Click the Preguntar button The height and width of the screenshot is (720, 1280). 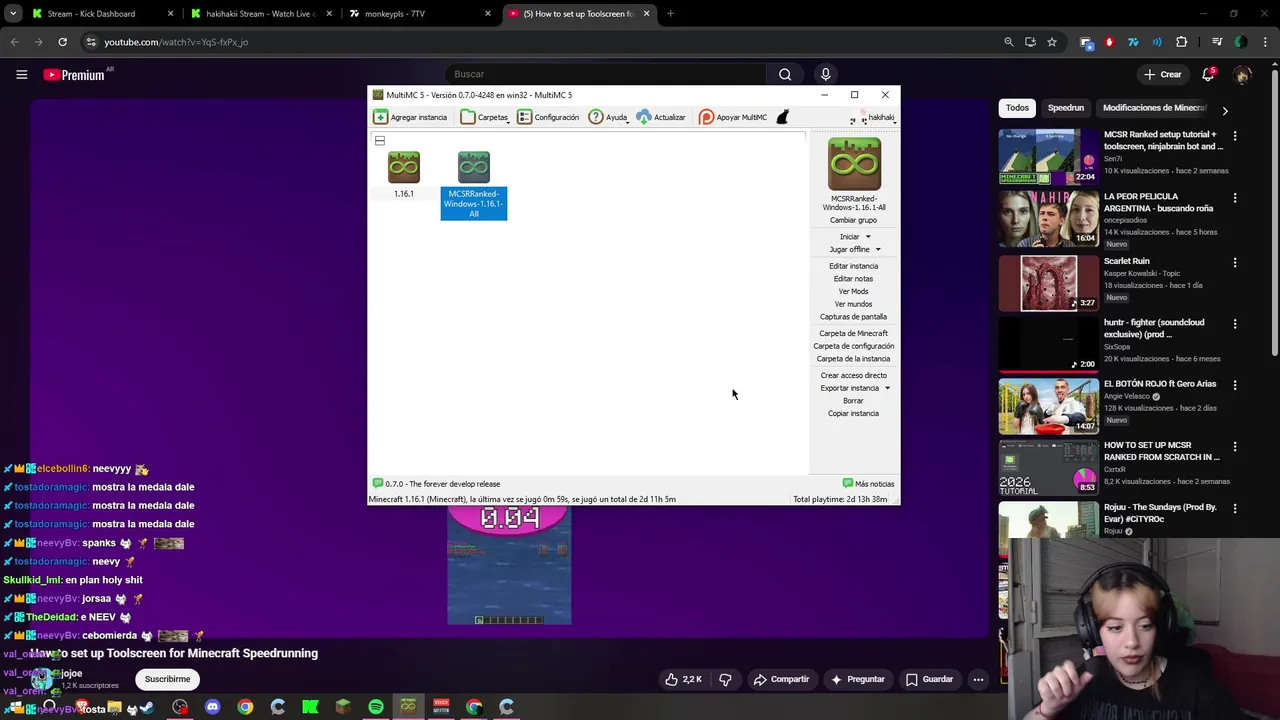857,679
